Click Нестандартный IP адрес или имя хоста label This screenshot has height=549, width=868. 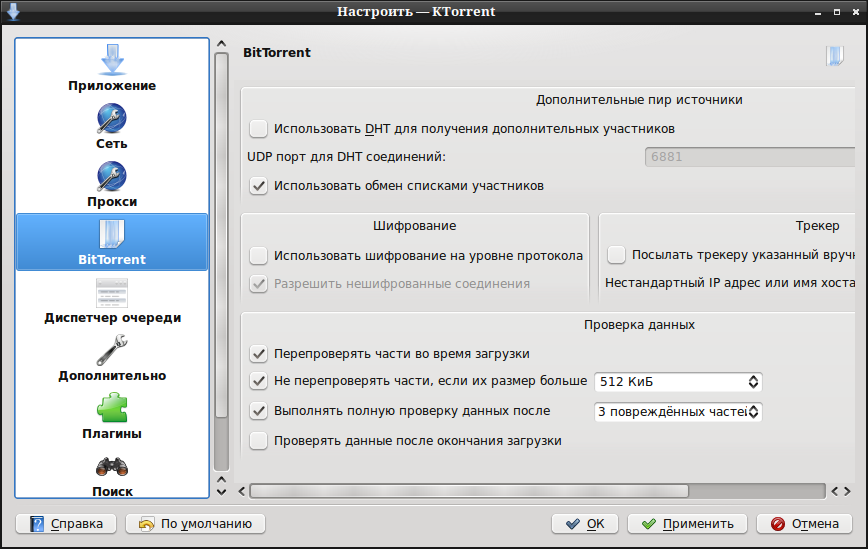pyautogui.click(x=730, y=283)
